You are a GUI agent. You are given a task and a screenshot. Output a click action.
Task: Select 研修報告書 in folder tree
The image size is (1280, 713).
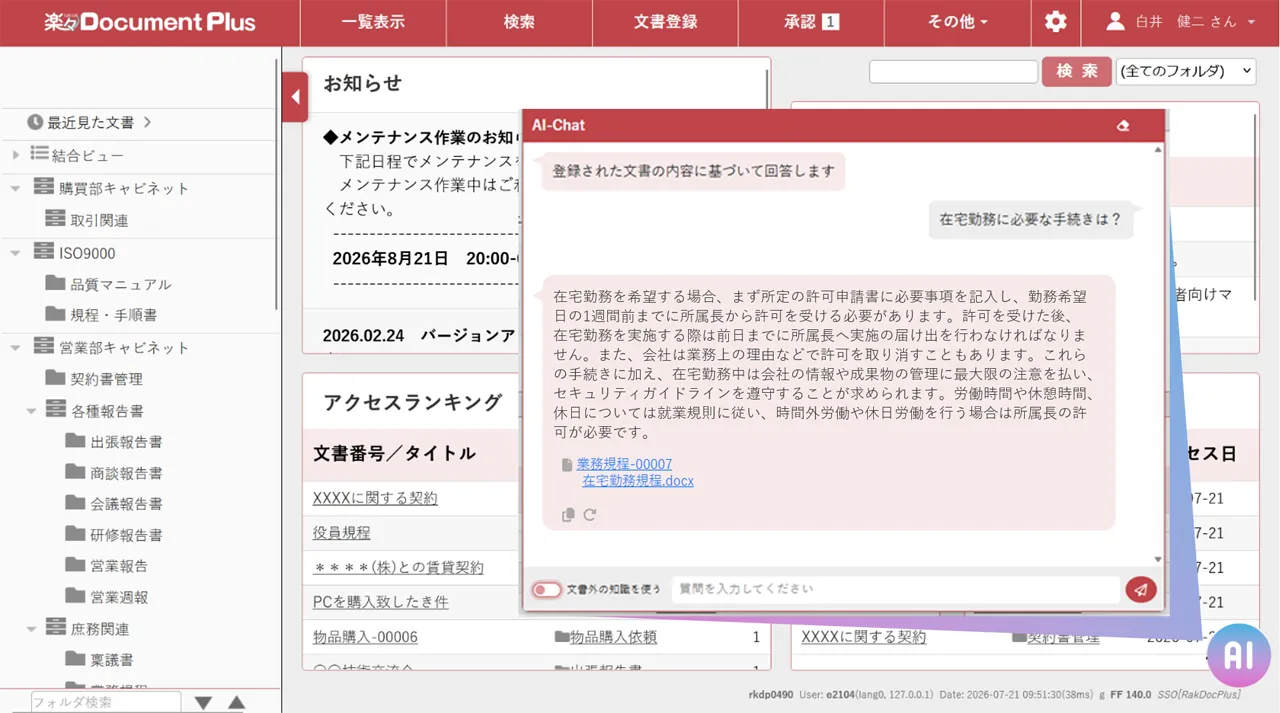[x=126, y=535]
